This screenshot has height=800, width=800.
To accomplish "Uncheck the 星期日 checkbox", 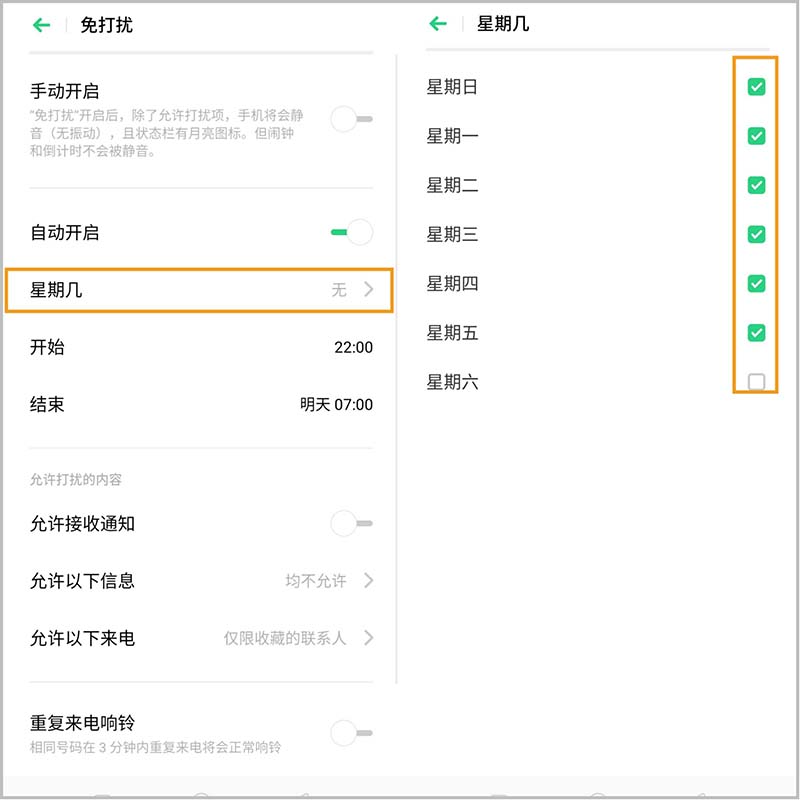I will pyautogui.click(x=756, y=87).
